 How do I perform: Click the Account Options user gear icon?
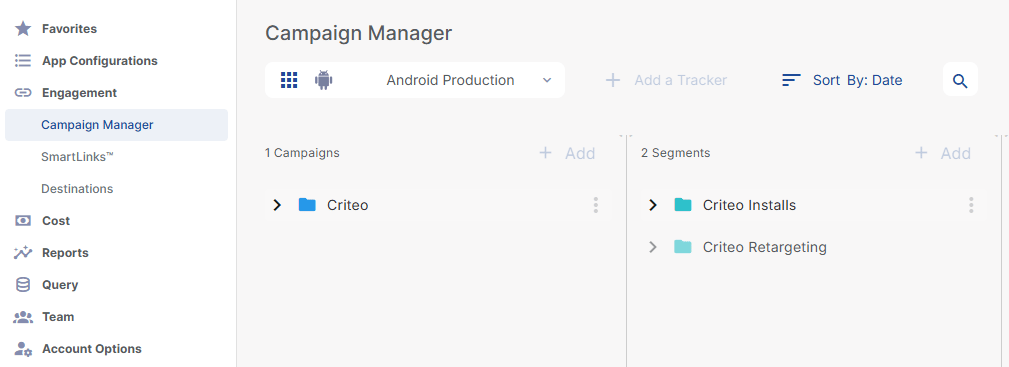point(23,349)
